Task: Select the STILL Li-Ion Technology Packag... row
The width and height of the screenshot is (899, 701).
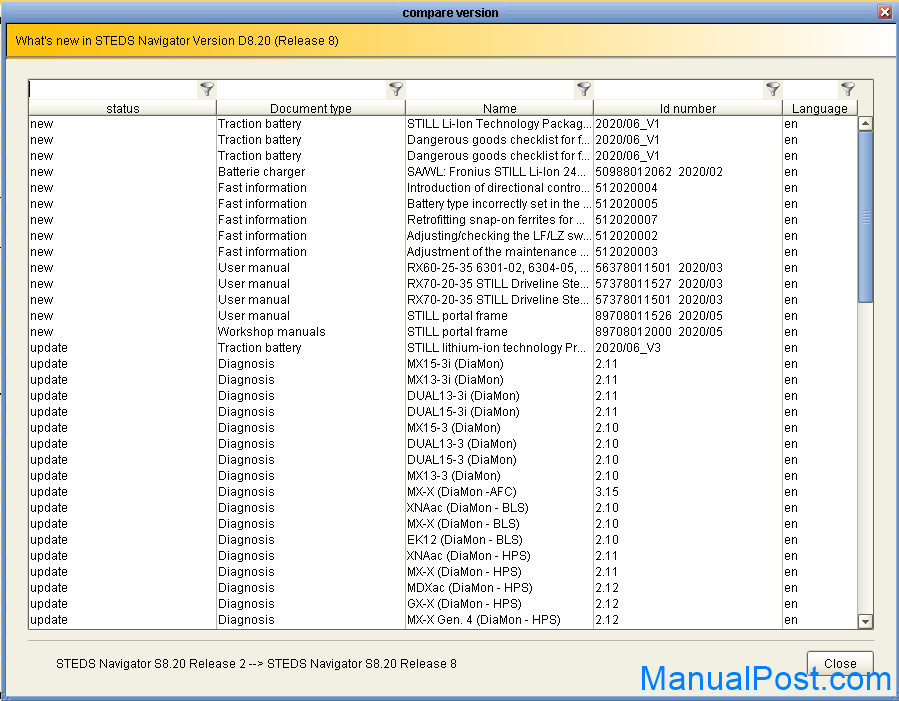Action: (443, 124)
